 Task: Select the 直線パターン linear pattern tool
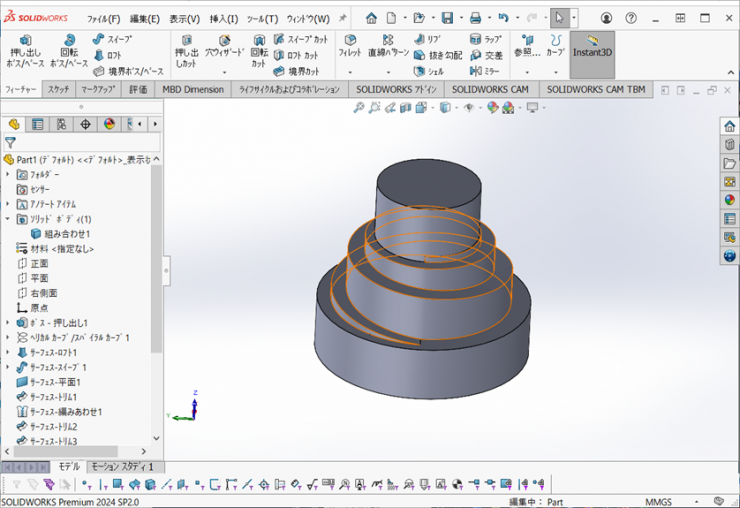[388, 45]
